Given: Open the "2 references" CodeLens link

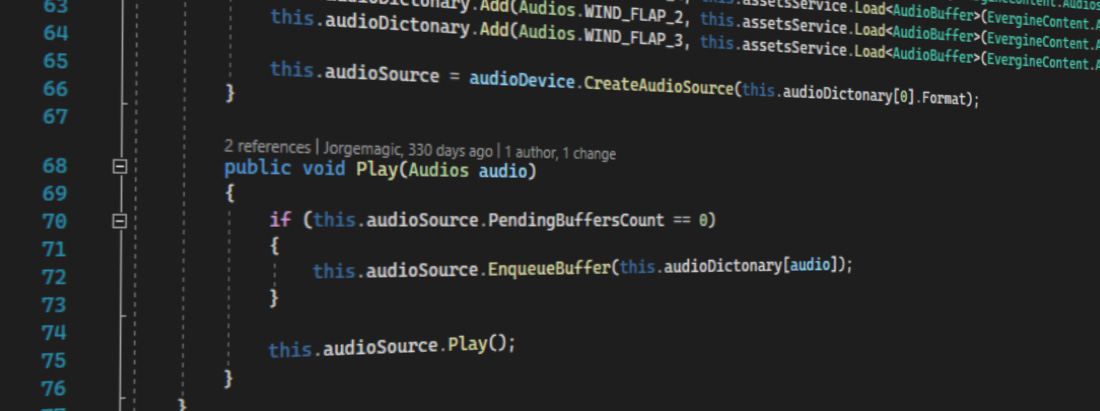Looking at the screenshot, I should [267, 152].
